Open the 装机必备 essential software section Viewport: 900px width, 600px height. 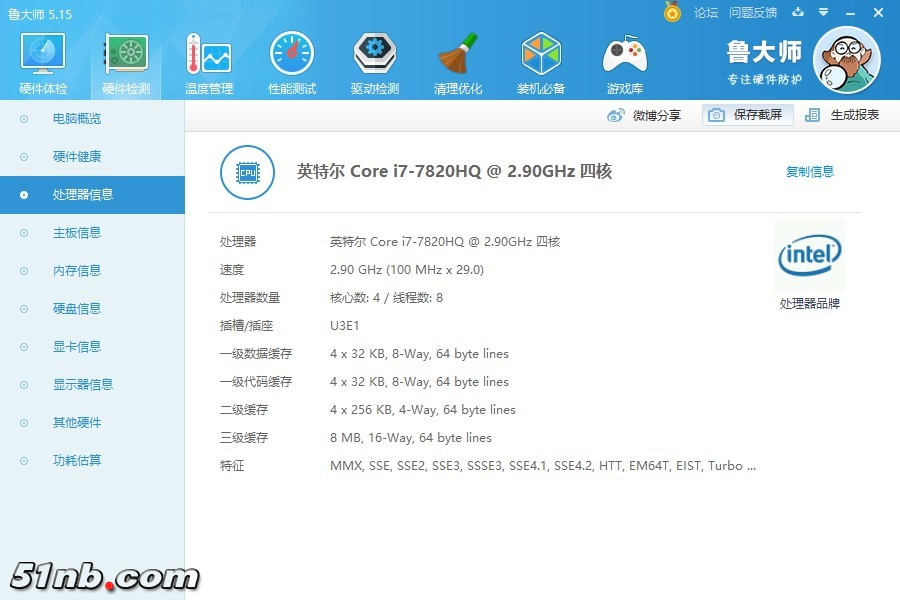pyautogui.click(x=541, y=63)
